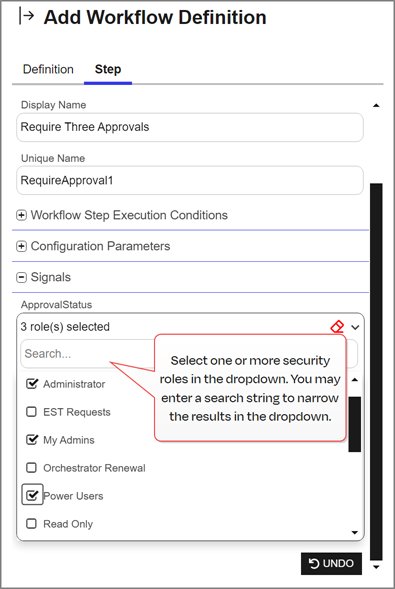Switch to the Definition tab
395x589 pixels.
click(48, 69)
